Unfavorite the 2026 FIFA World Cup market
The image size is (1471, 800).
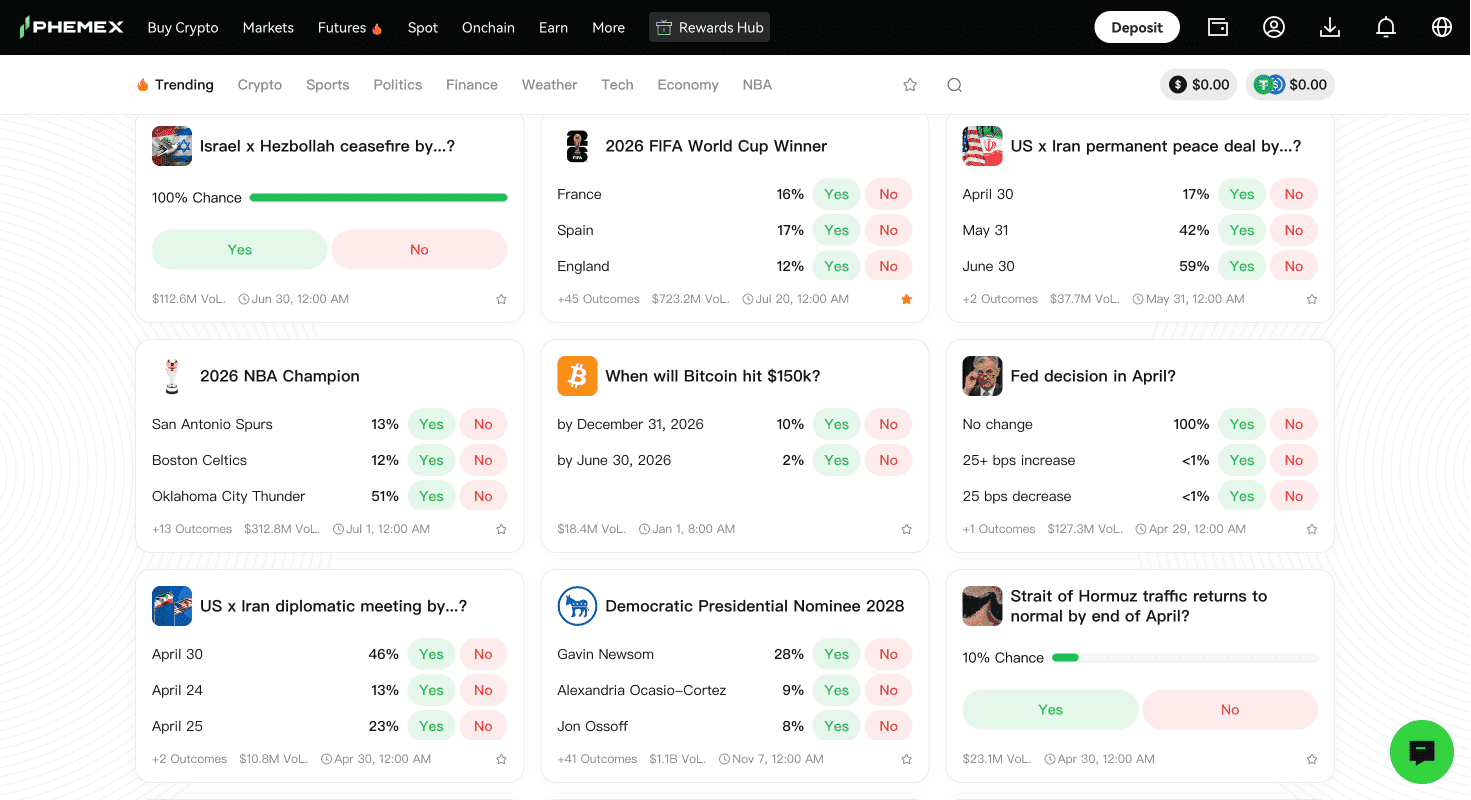coord(906,299)
